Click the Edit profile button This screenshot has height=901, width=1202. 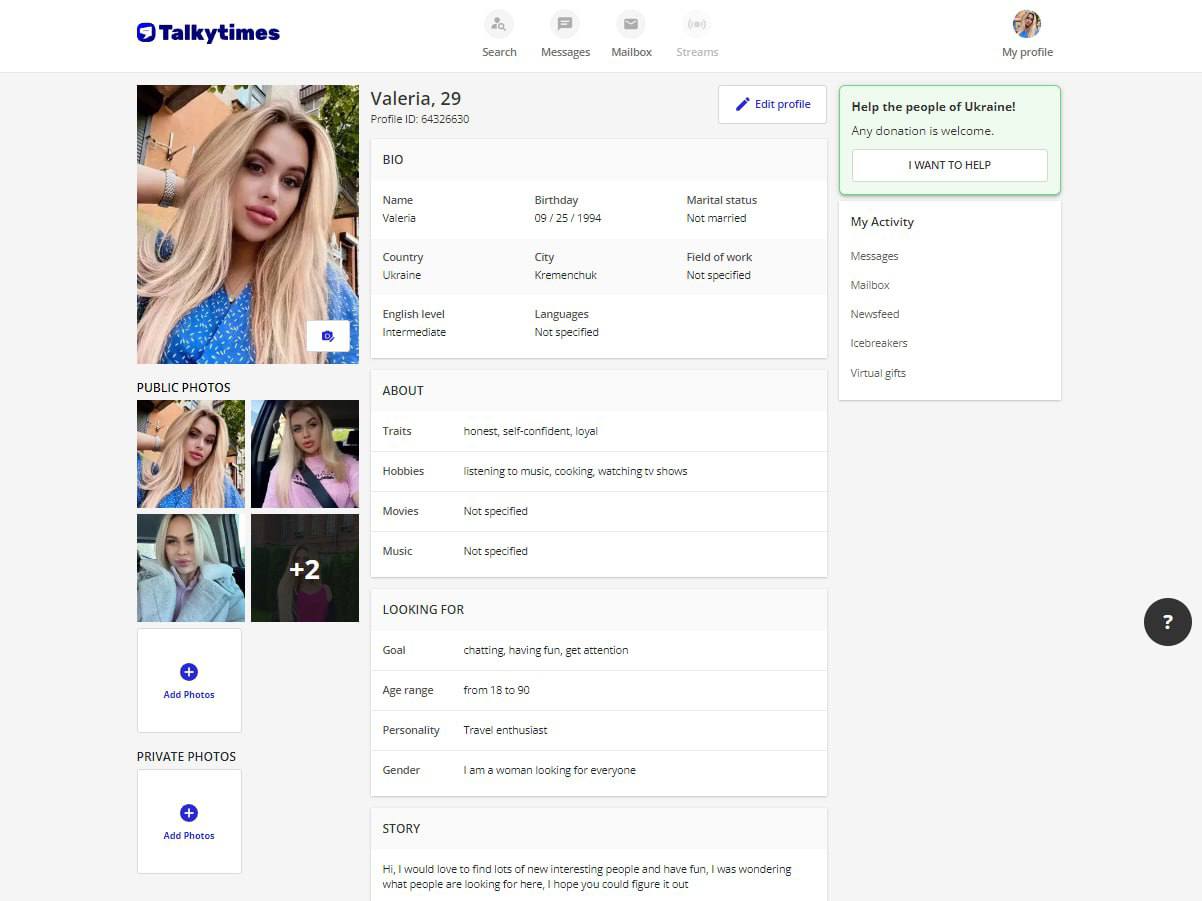click(x=772, y=104)
